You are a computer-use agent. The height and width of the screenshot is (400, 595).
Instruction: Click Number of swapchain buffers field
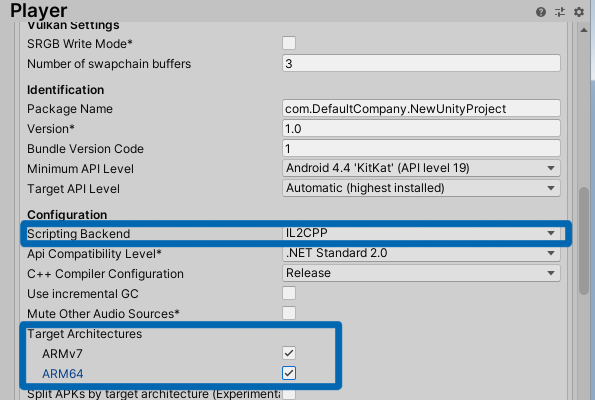421,63
